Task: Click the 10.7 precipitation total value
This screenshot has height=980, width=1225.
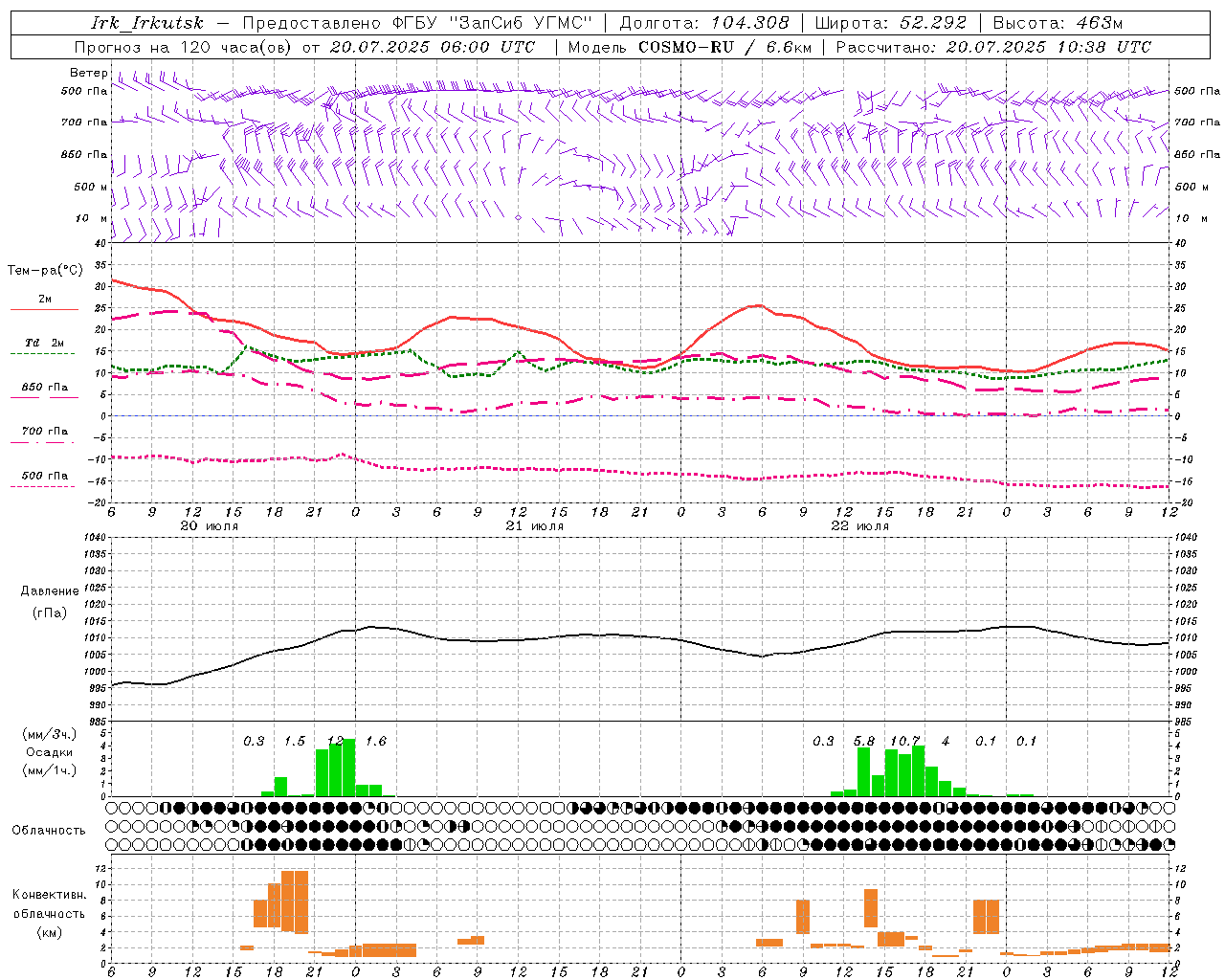Action: click(x=904, y=742)
